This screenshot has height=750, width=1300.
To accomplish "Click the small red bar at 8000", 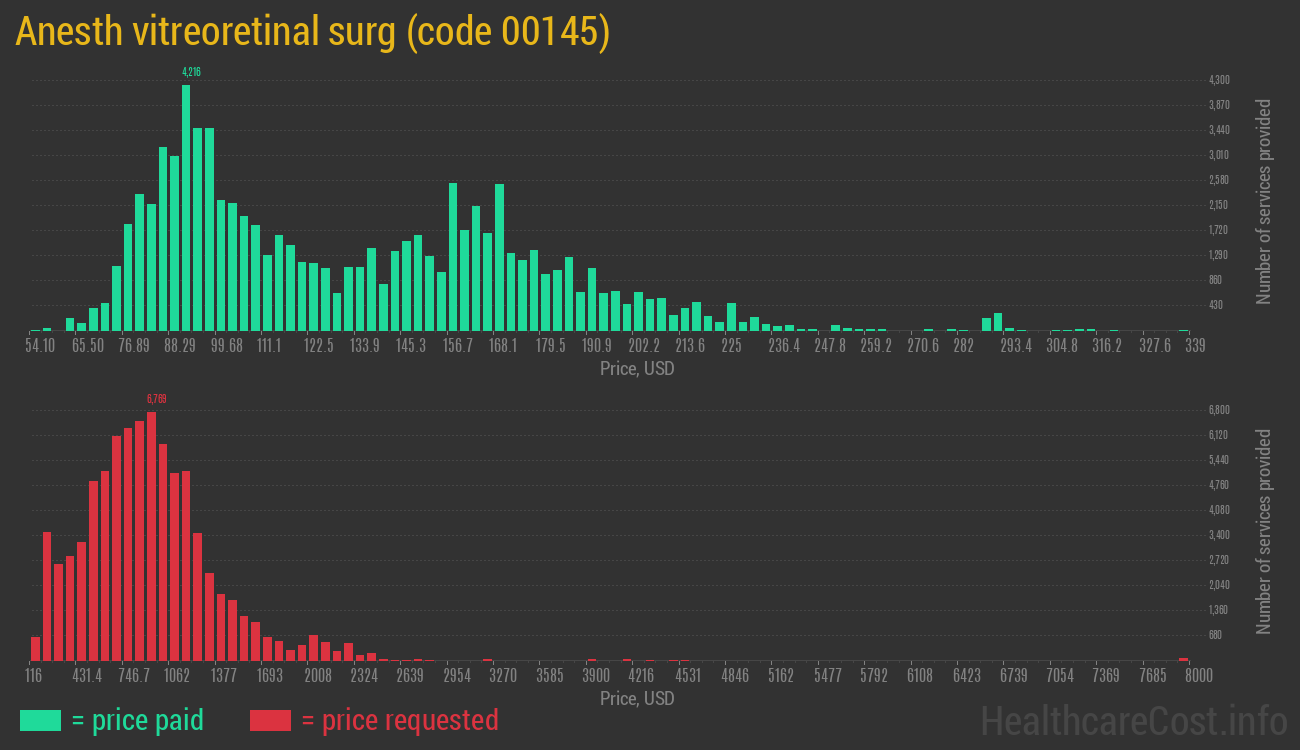I will coord(1184,659).
